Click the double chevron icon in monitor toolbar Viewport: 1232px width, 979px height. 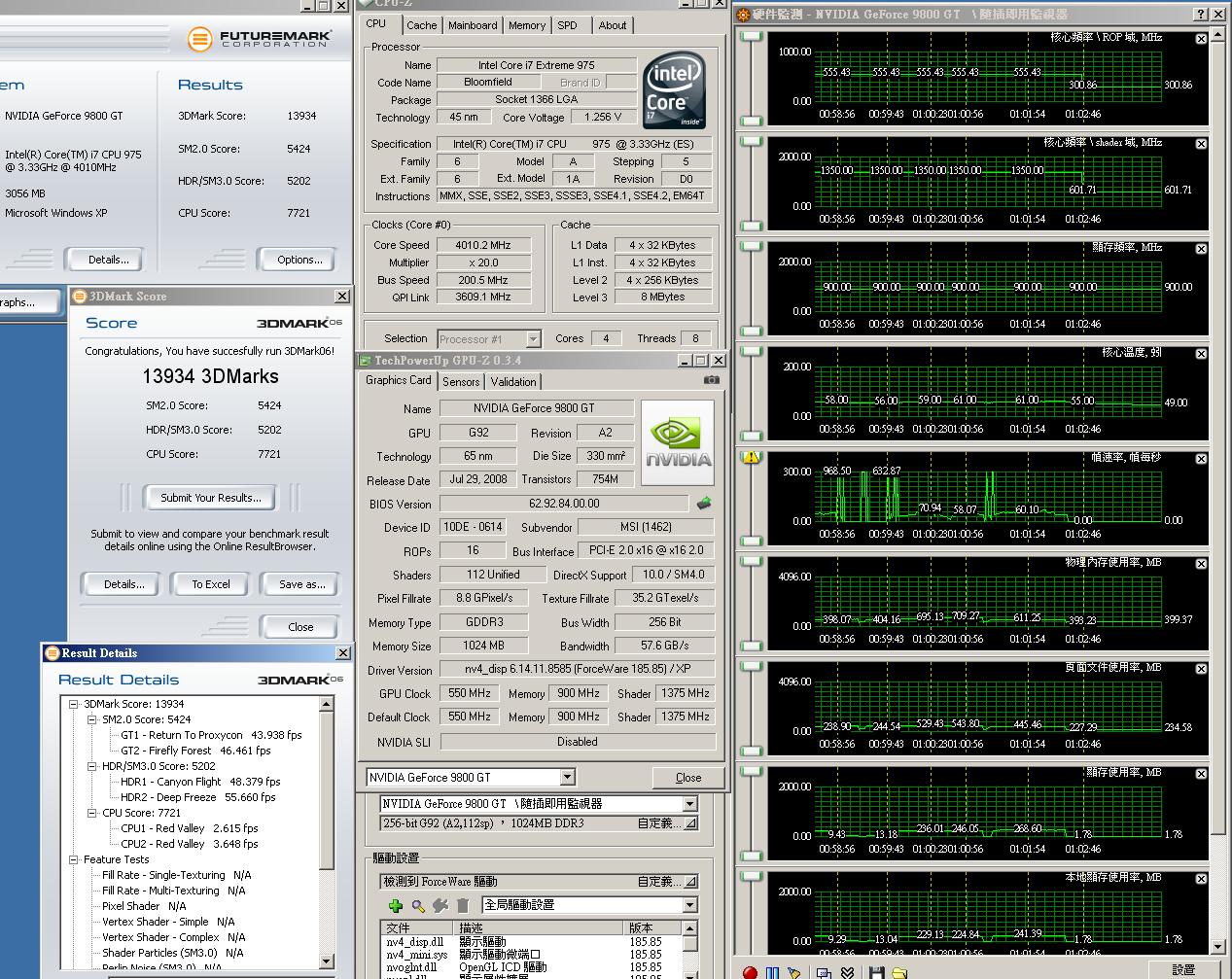tap(847, 972)
